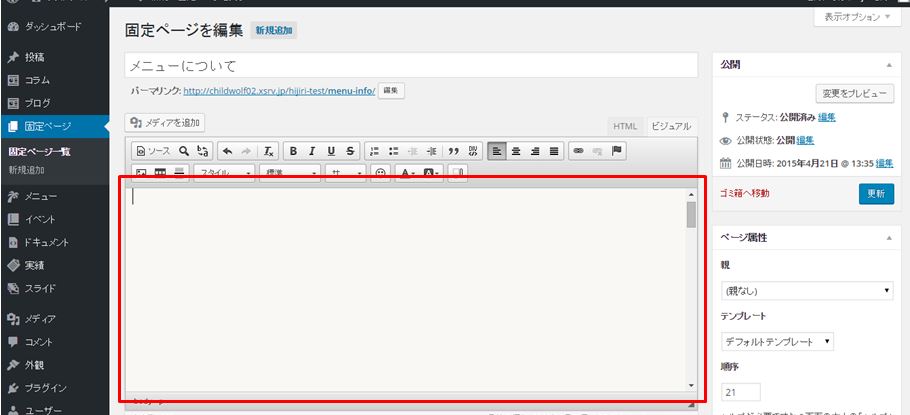The width and height of the screenshot is (910, 415).
Task: Click the blue 更新 update button
Action: [876, 194]
